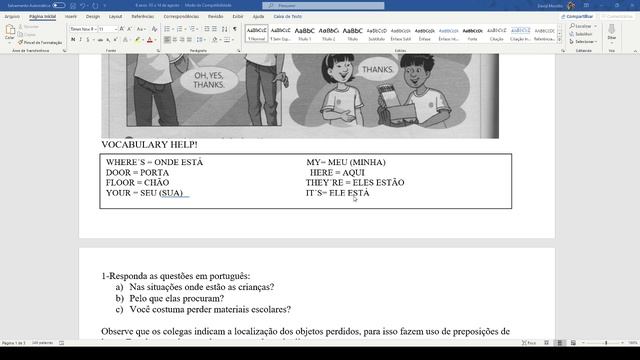Toggle bold N formatting

pos(73,40)
